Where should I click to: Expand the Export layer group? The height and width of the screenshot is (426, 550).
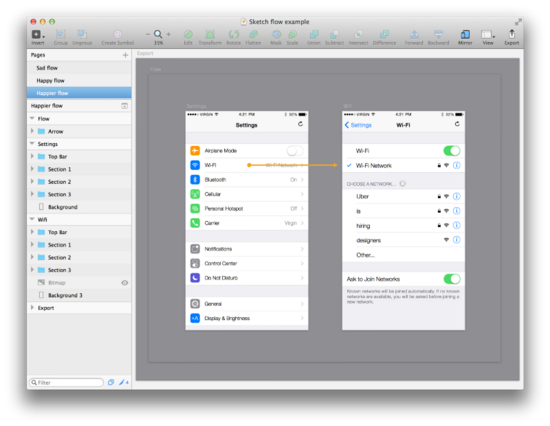pyautogui.click(x=32, y=307)
